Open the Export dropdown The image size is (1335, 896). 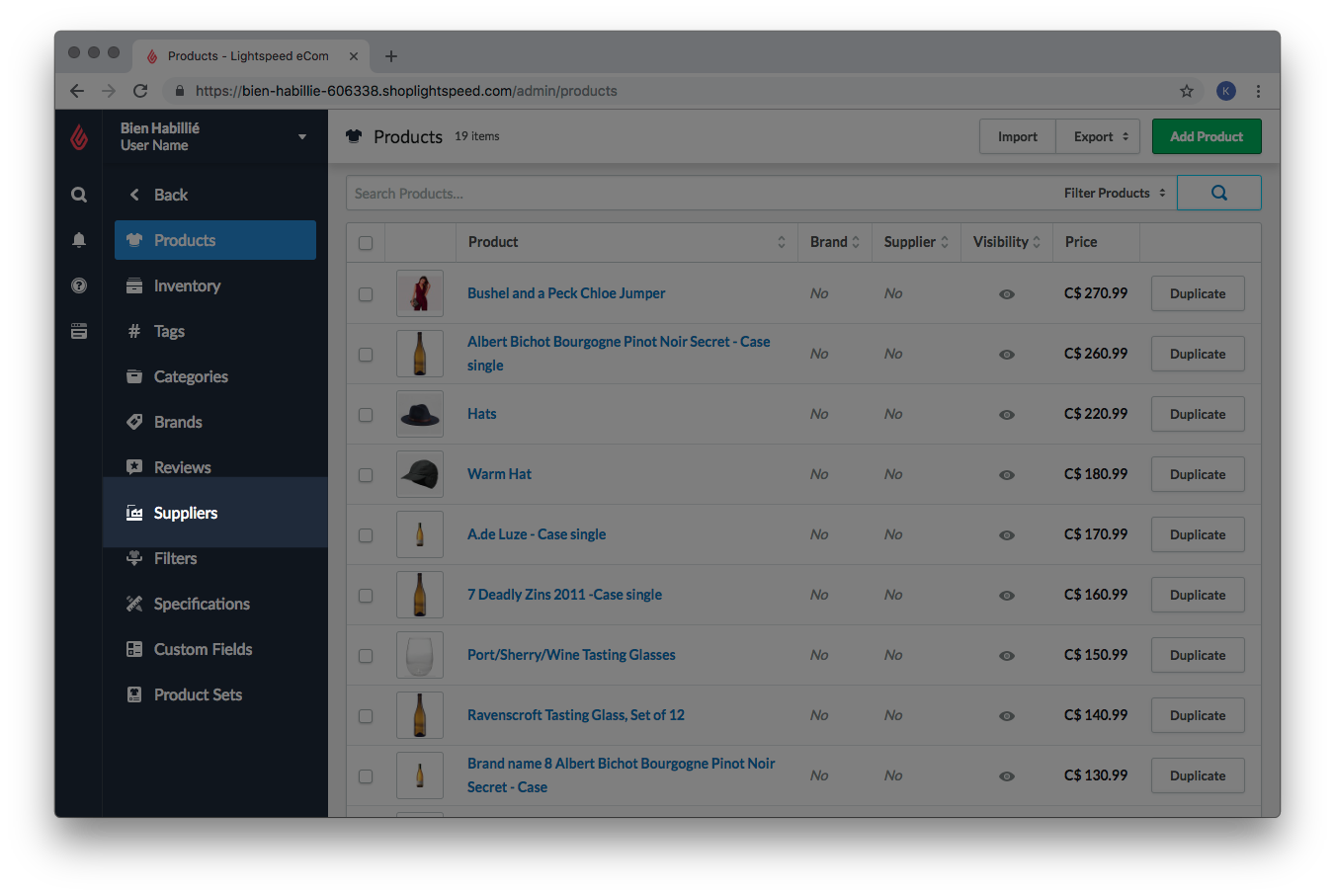click(1098, 136)
